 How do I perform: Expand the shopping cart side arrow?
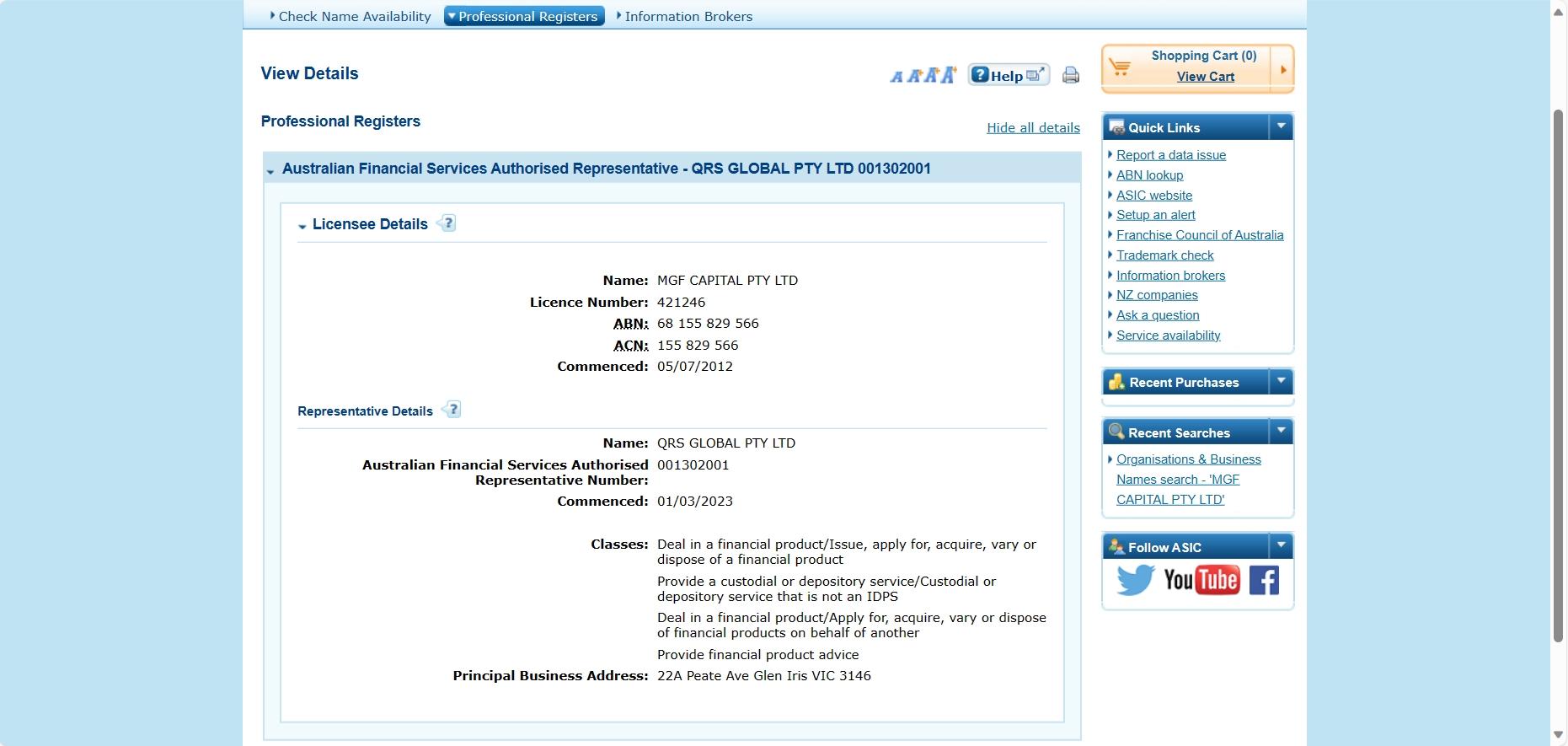point(1282,69)
